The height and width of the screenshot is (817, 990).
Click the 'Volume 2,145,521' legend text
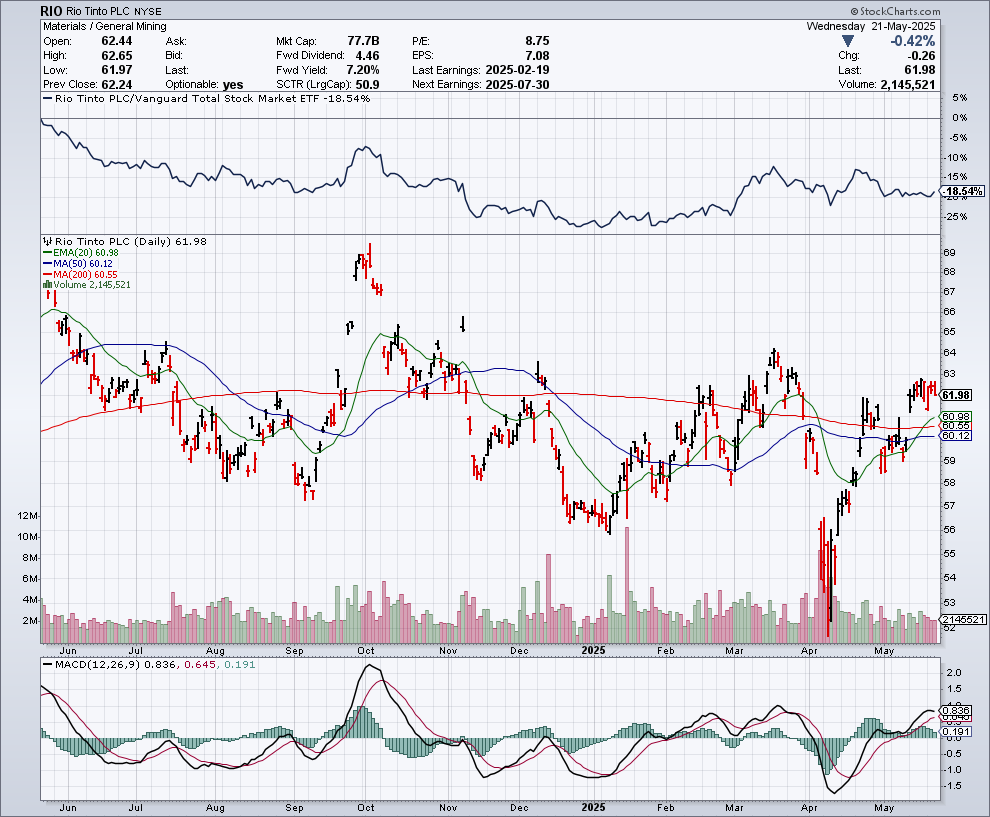click(92, 285)
